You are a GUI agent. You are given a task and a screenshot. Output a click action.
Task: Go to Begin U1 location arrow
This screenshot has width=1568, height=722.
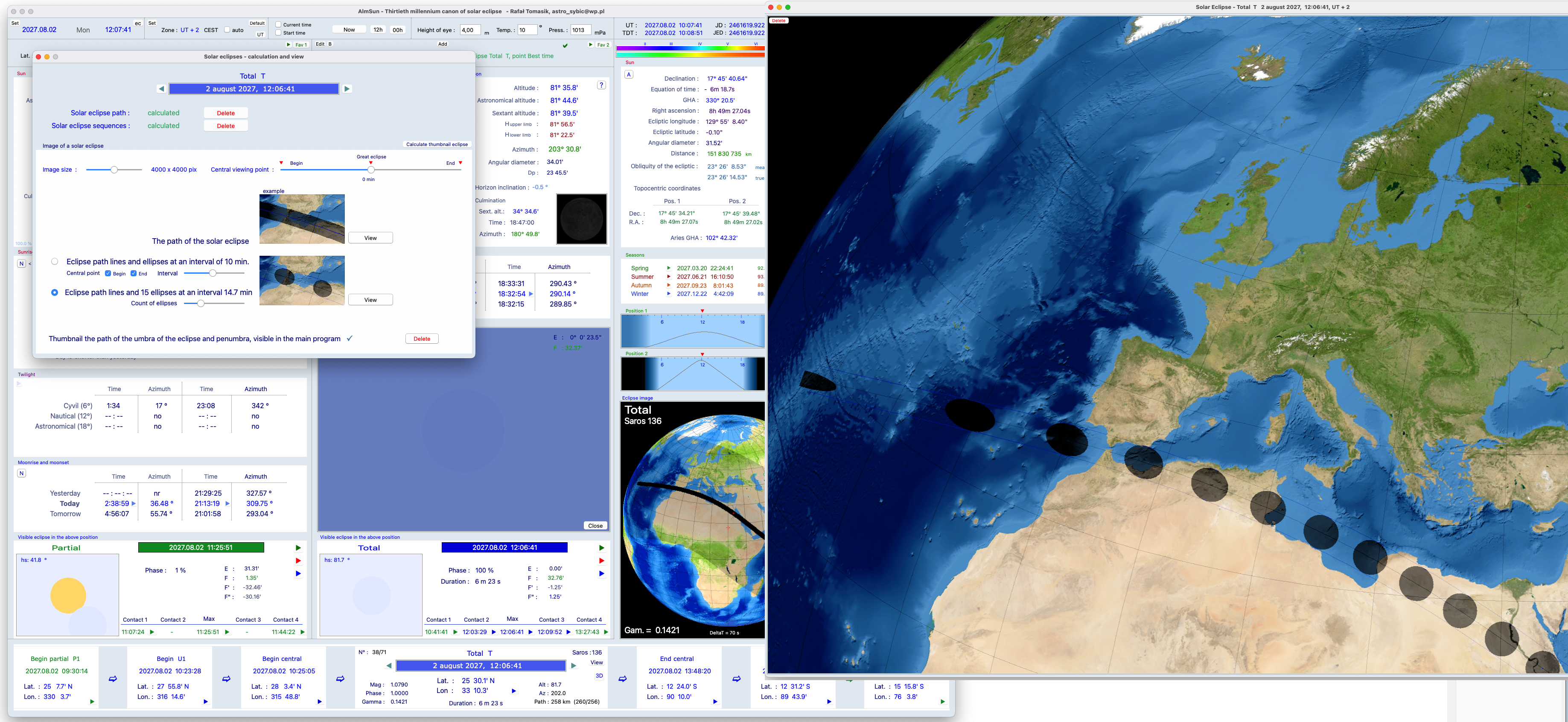coord(206,702)
